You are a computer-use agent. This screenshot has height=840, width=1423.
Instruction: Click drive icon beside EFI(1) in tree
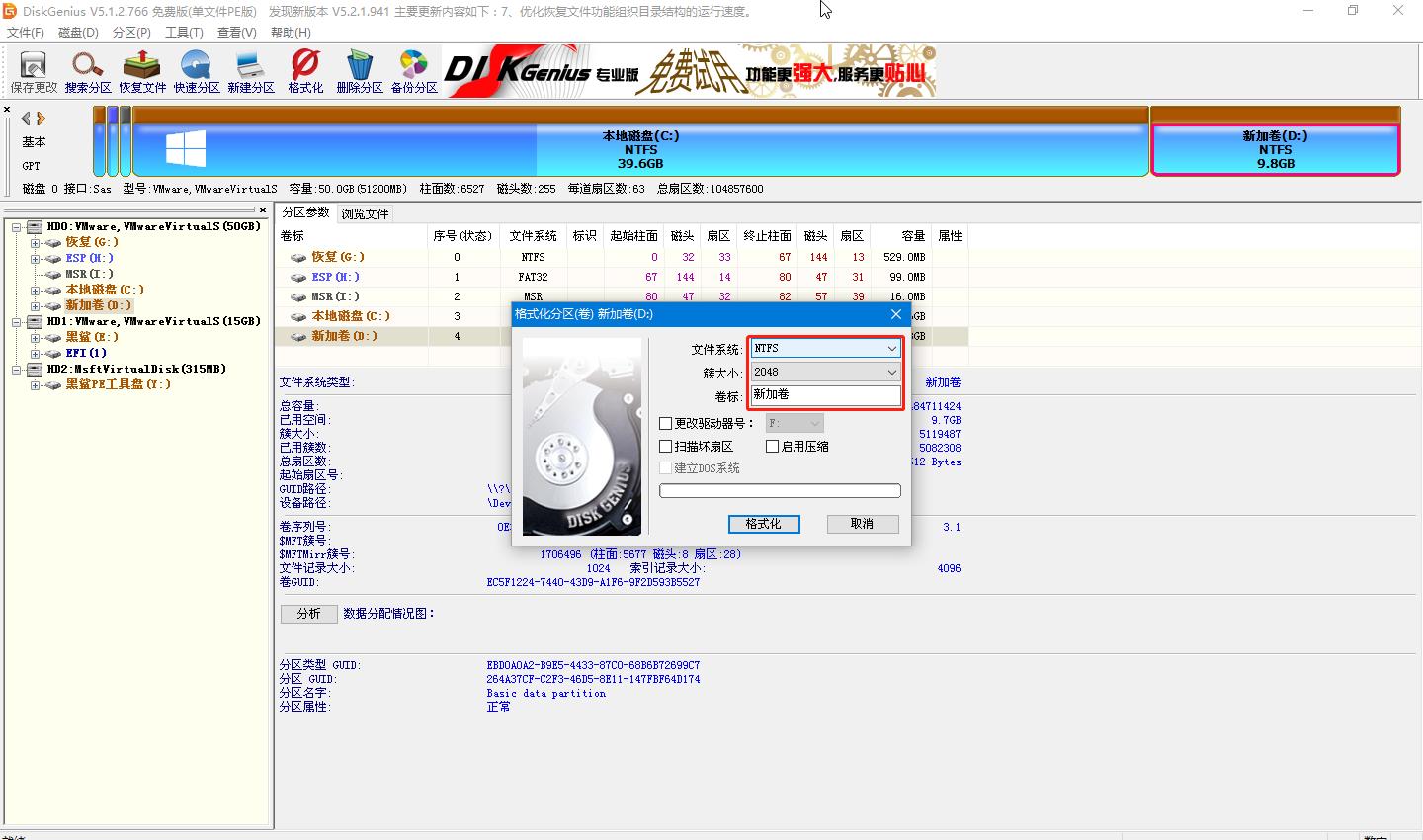click(53, 354)
